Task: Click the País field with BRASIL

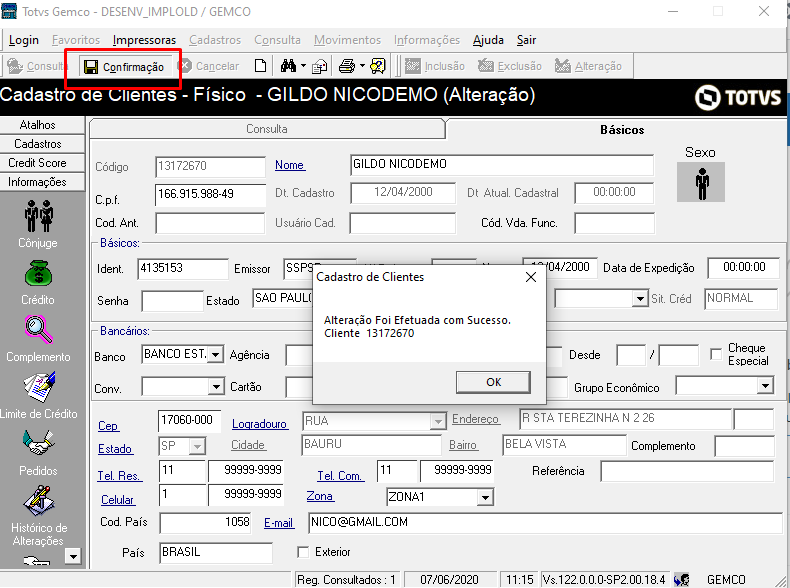Action: tap(216, 553)
